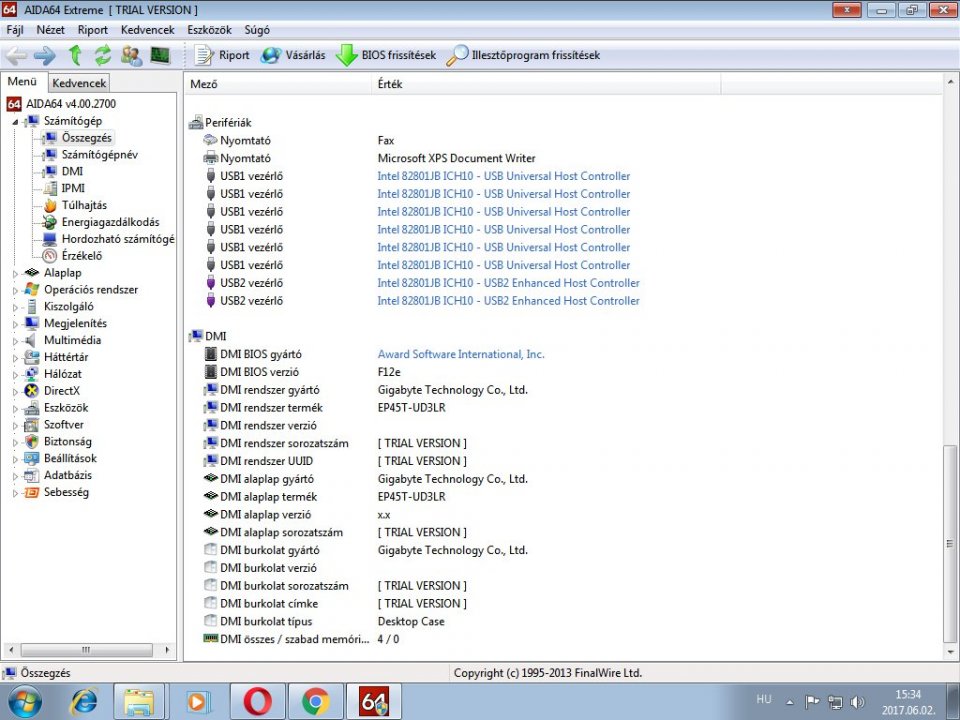Click the tree pane horizontal scrollbar
960x720 pixels.
pyautogui.click(x=87, y=650)
